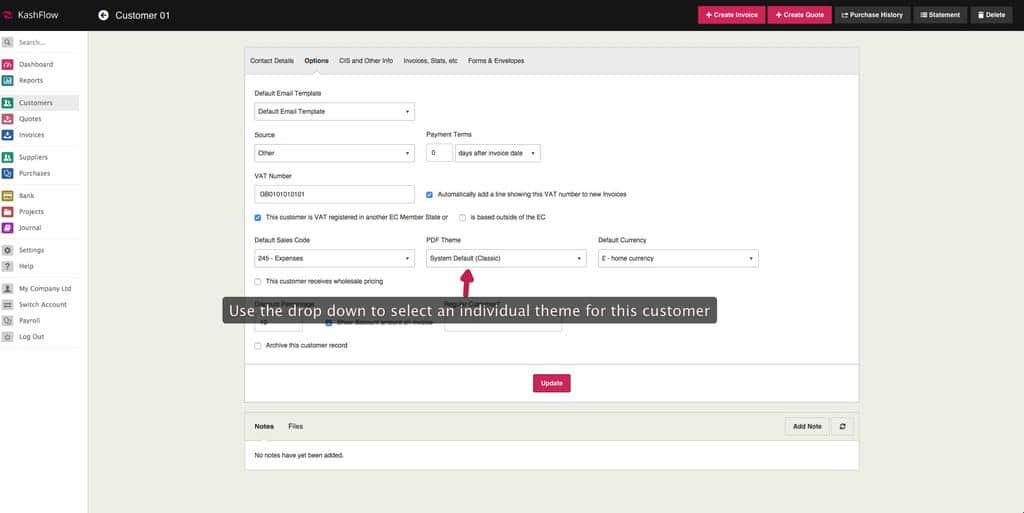Switch to the Contact Details tab
The width and height of the screenshot is (1024, 513).
[x=272, y=61]
